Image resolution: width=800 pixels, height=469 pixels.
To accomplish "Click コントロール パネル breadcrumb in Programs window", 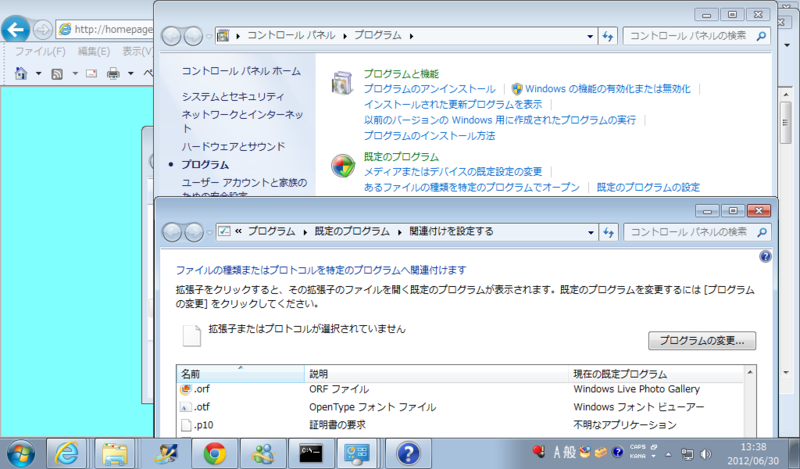I will [x=291, y=35].
